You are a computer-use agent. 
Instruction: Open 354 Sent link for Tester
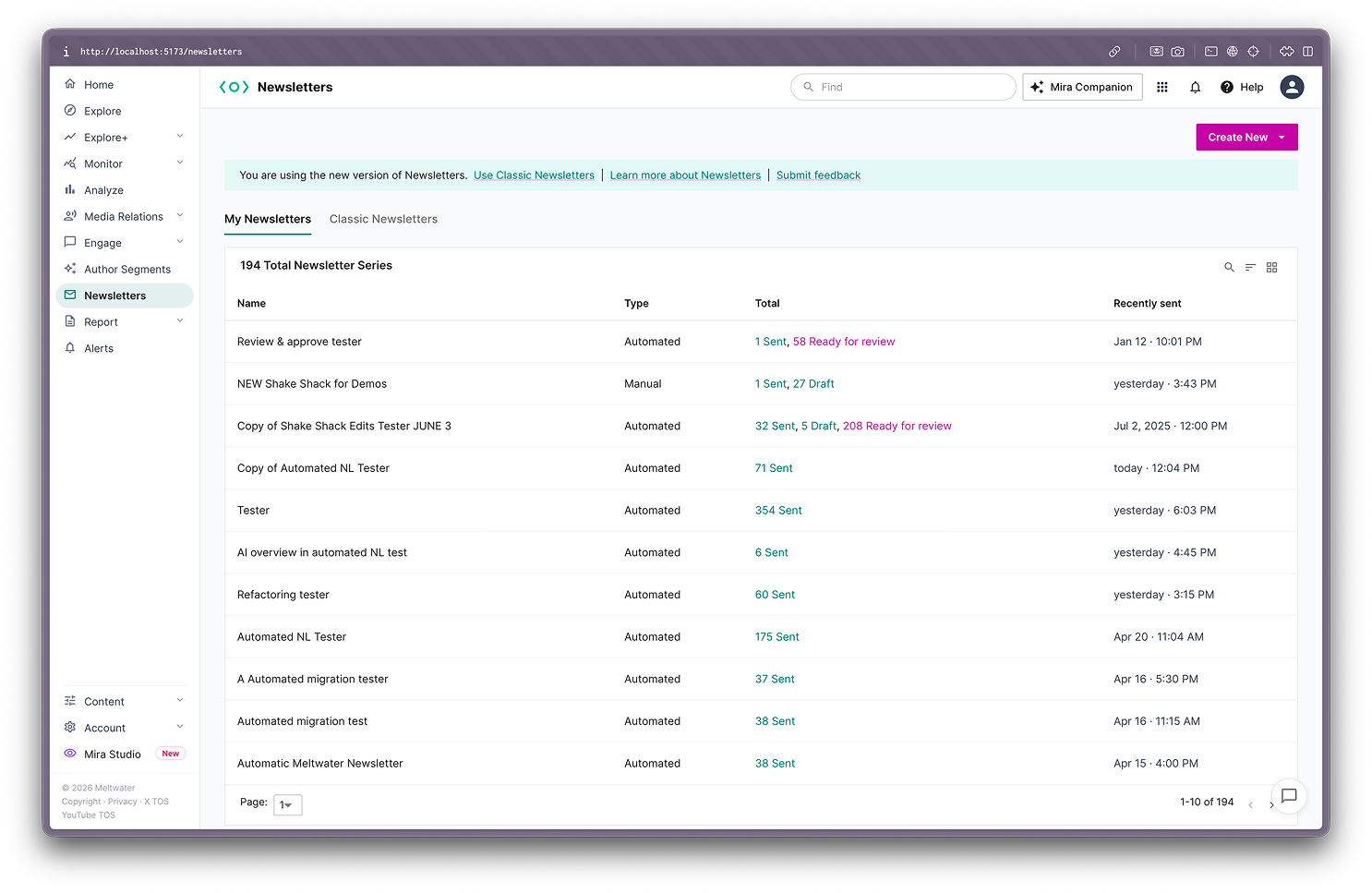click(778, 511)
